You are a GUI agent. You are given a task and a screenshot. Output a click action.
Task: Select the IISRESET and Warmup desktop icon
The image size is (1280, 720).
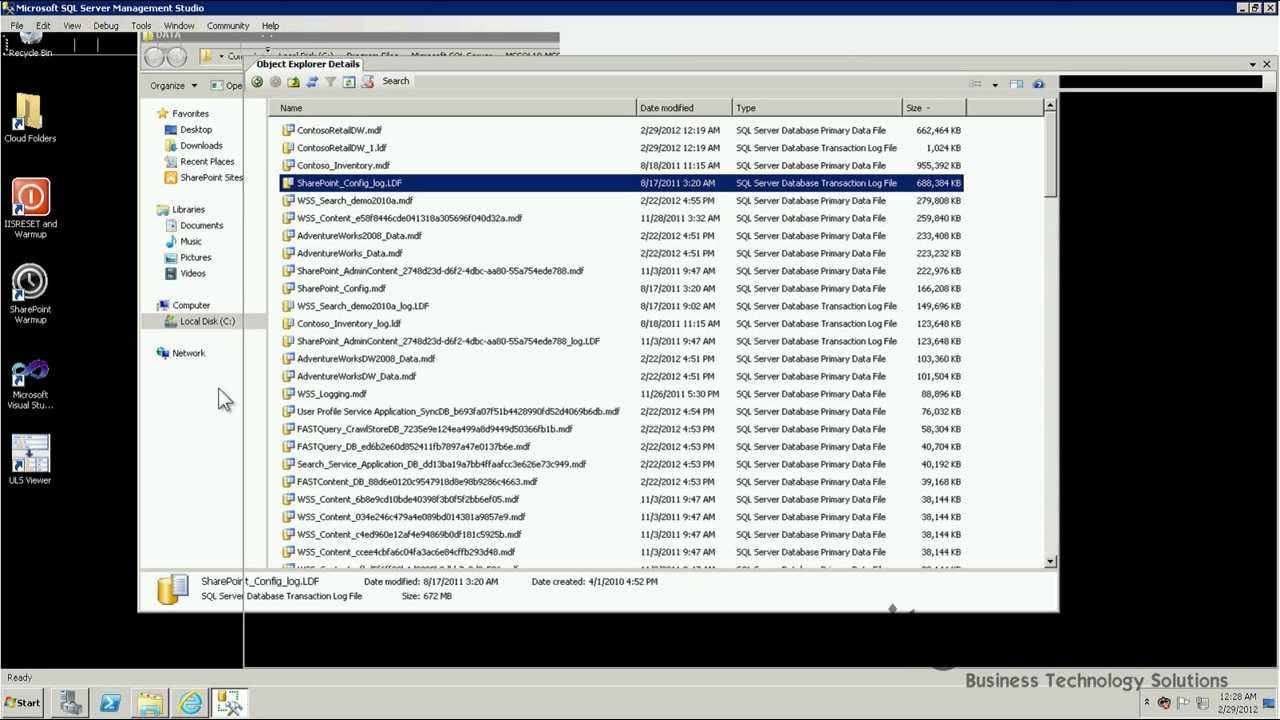point(30,208)
